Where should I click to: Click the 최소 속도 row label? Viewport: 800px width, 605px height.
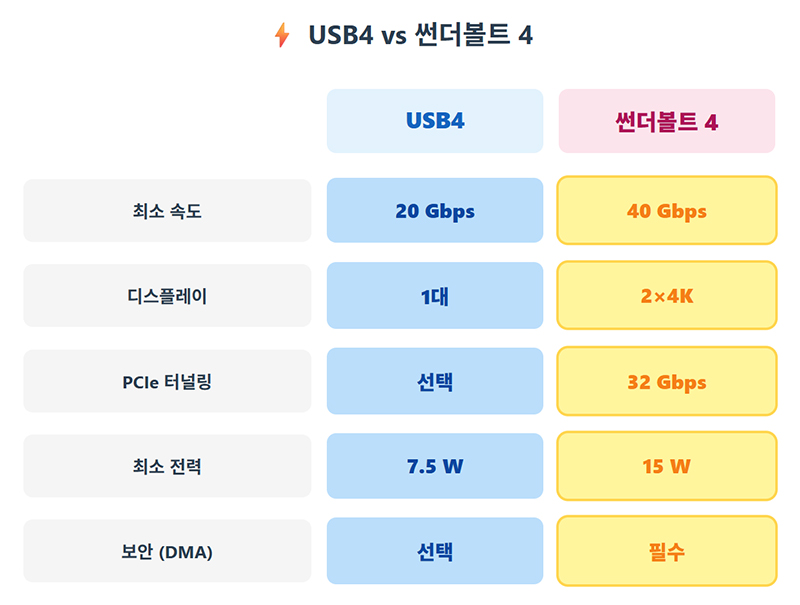coord(167,211)
